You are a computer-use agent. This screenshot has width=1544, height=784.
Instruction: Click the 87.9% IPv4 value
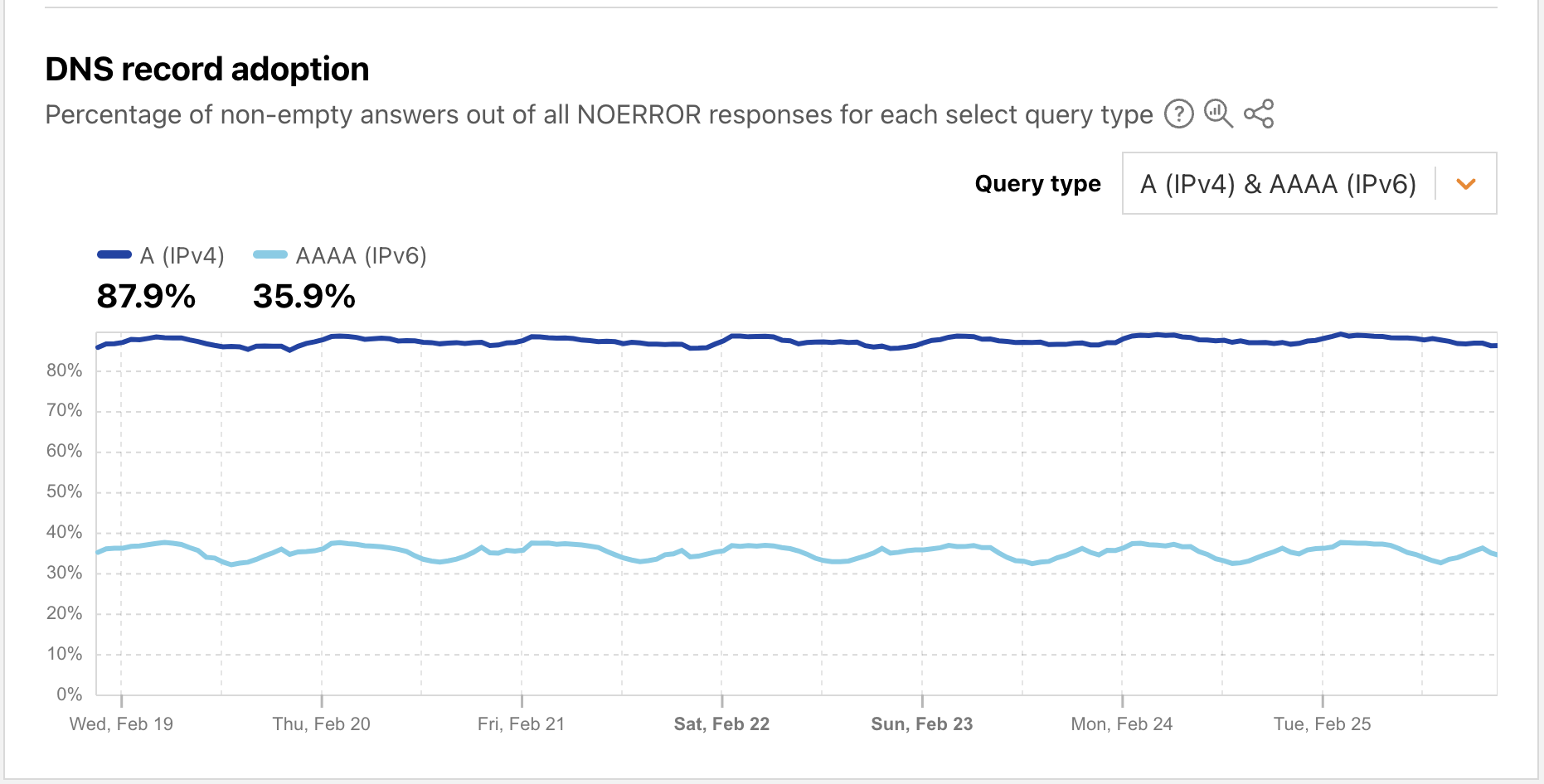[x=146, y=296]
